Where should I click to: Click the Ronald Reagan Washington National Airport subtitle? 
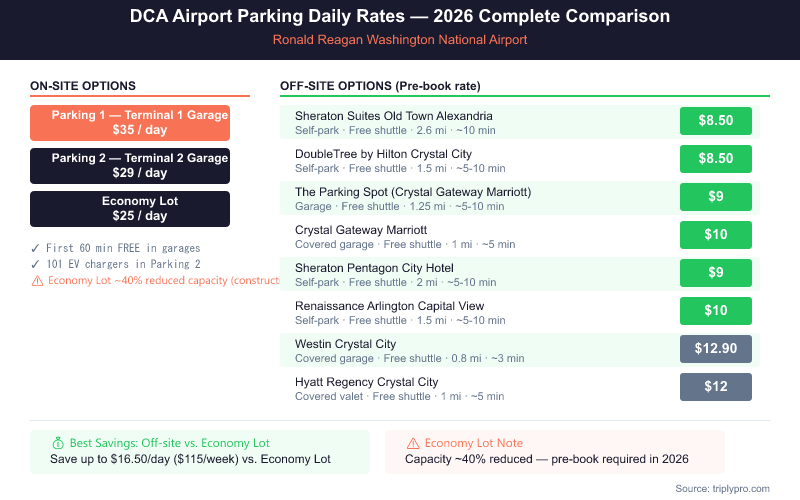point(400,40)
